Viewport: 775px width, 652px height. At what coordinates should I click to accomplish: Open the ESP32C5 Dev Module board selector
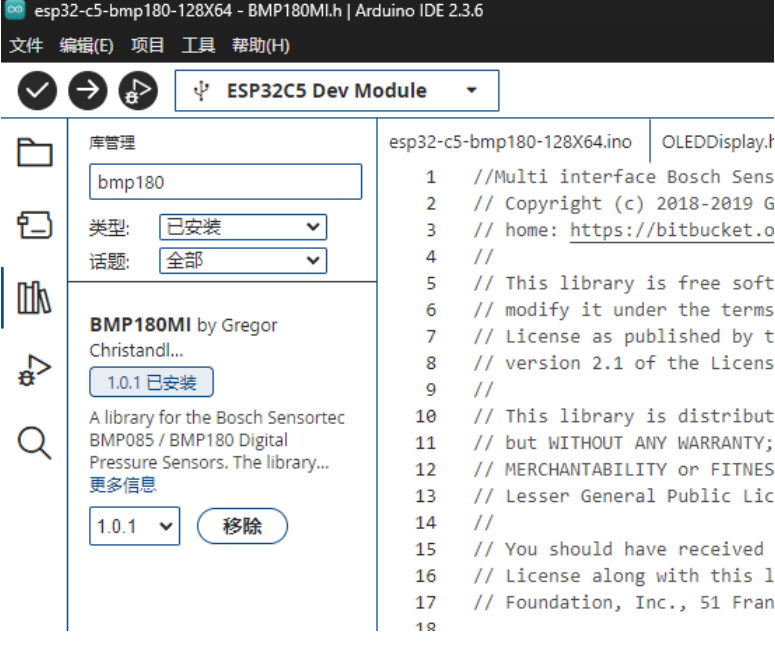pos(337,91)
